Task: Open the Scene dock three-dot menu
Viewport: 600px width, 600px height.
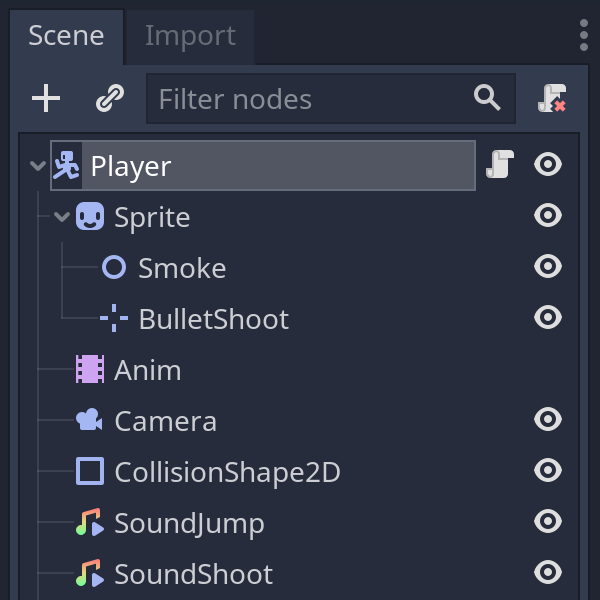Action: tap(583, 35)
